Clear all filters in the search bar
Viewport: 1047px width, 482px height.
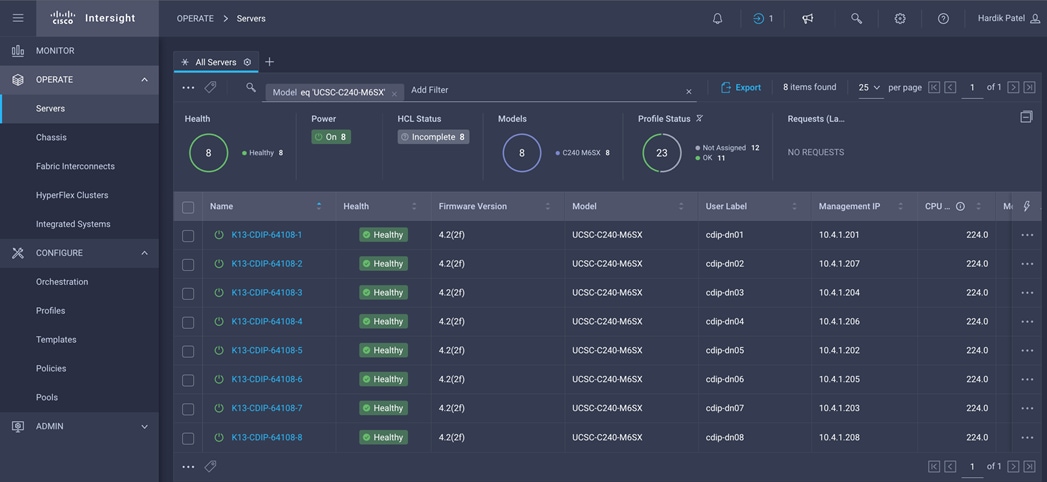tap(689, 91)
